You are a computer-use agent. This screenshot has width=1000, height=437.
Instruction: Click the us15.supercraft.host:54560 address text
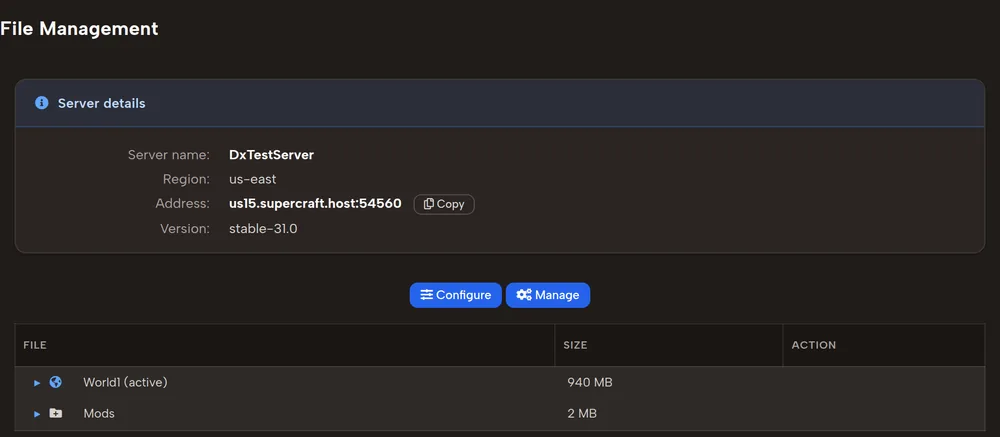(x=315, y=204)
